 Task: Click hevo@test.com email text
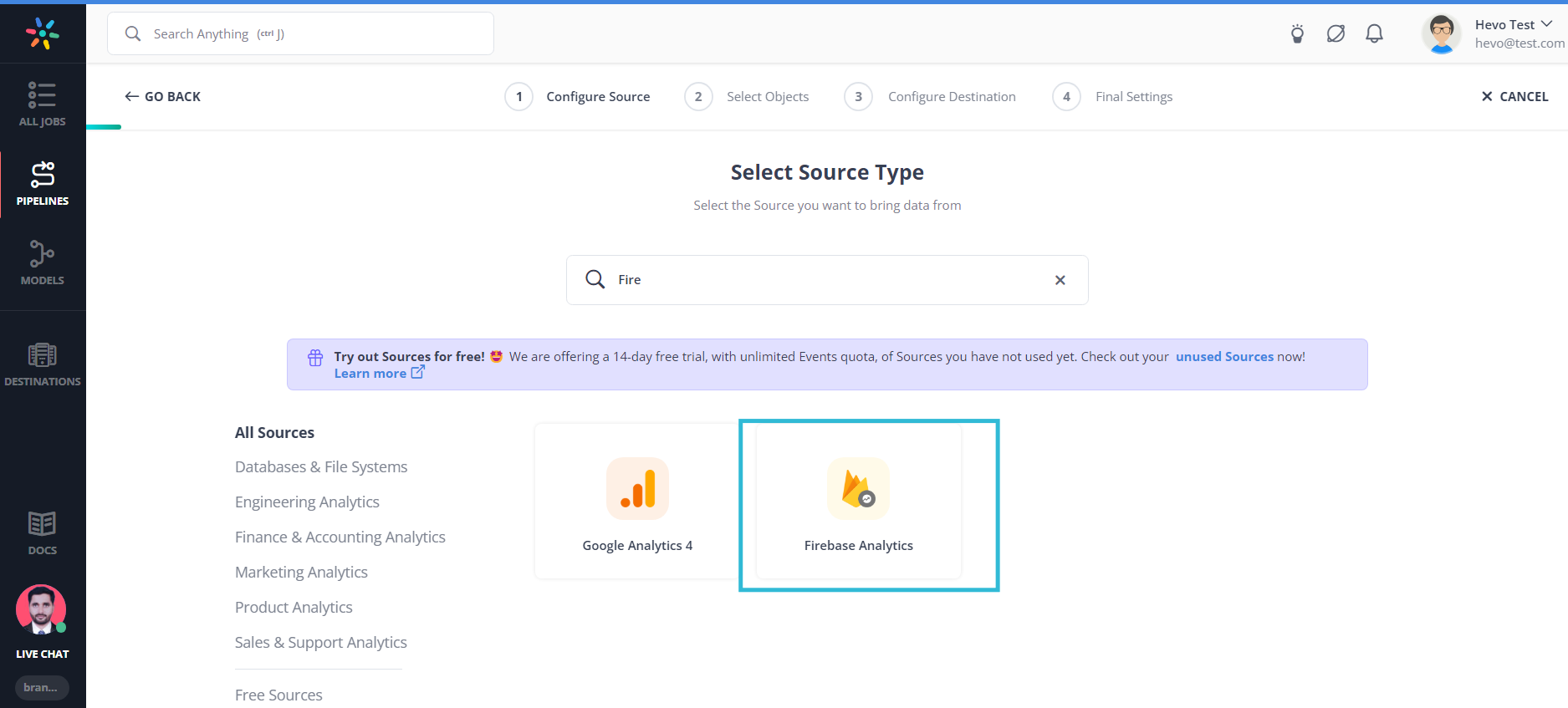[x=1519, y=43]
